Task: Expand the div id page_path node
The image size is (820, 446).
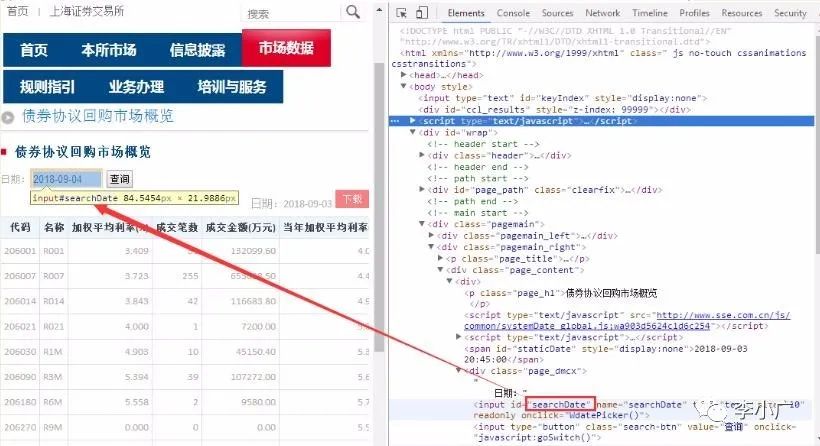Action: pos(422,190)
